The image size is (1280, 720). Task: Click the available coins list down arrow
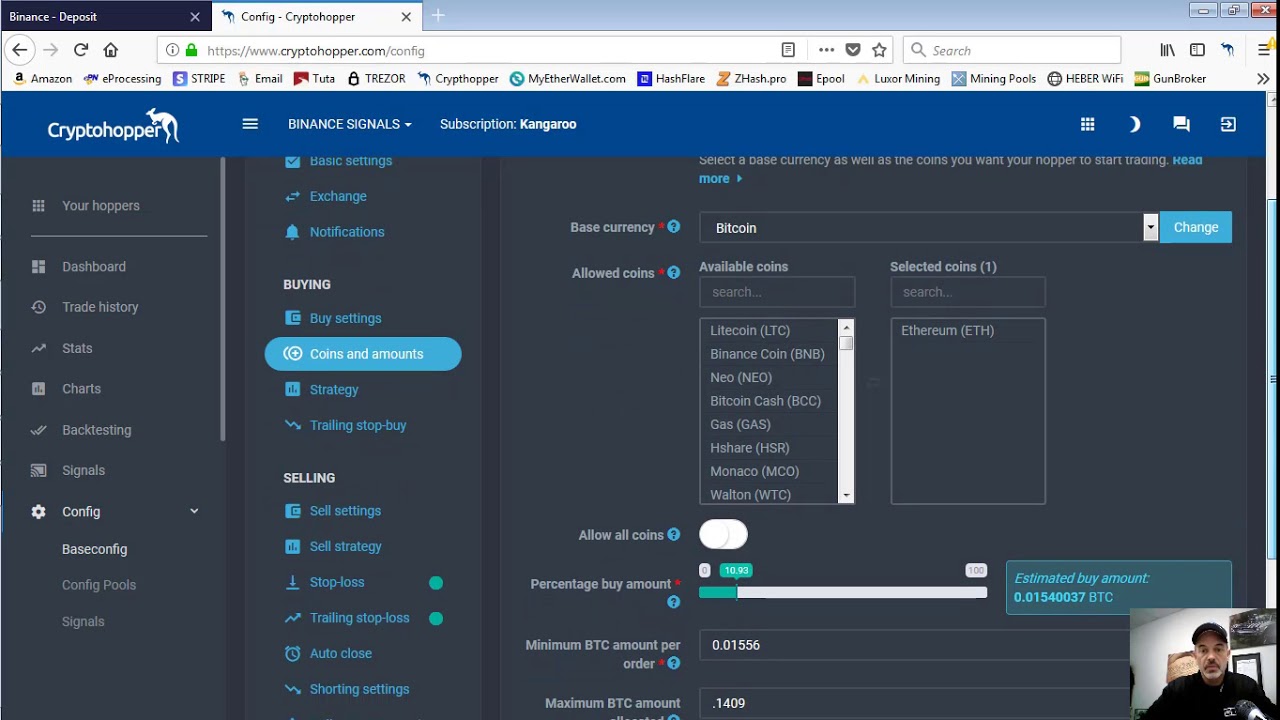click(847, 495)
